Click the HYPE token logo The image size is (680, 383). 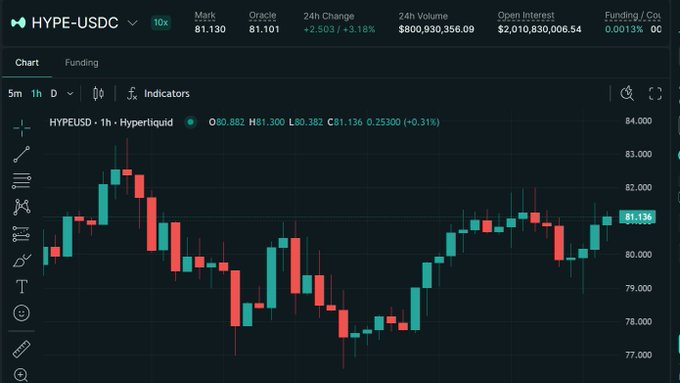[x=18, y=23]
